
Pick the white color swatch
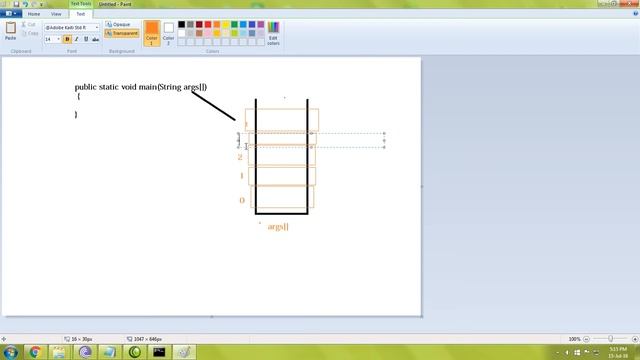click(182, 33)
